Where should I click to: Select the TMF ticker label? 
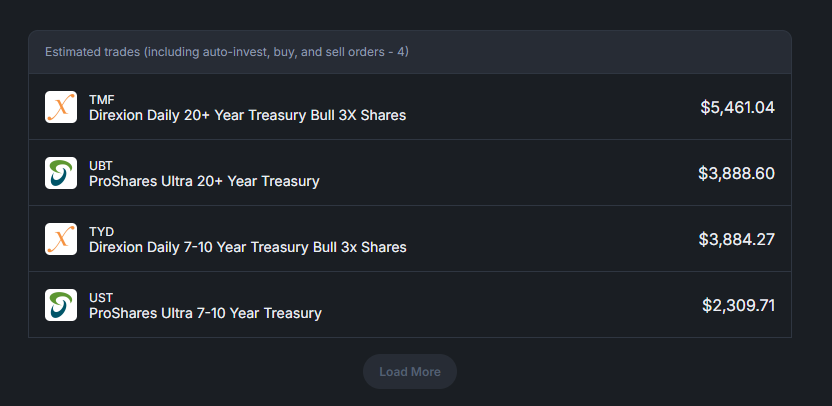point(102,100)
